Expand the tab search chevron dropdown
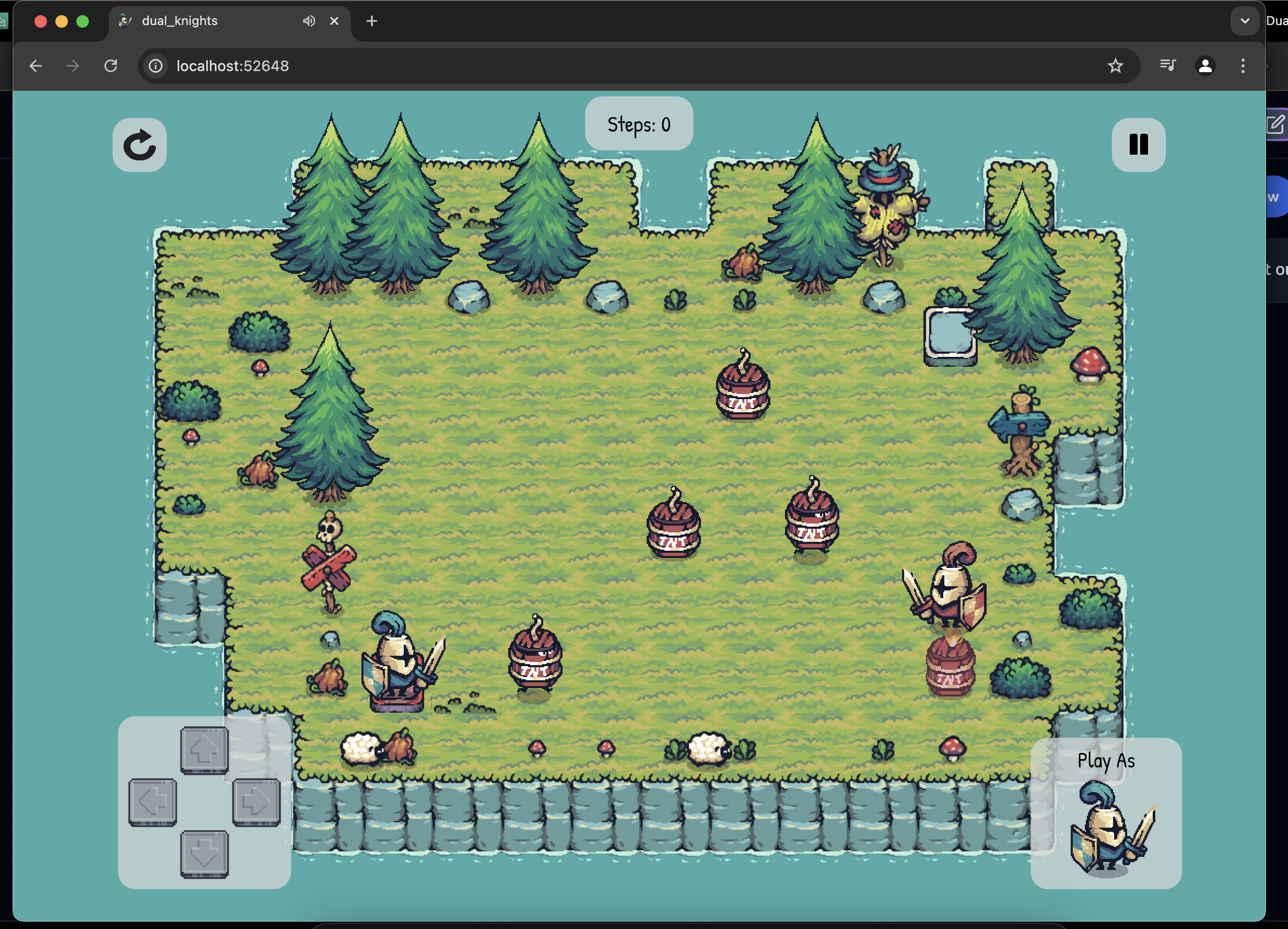1288x929 pixels. point(1244,21)
